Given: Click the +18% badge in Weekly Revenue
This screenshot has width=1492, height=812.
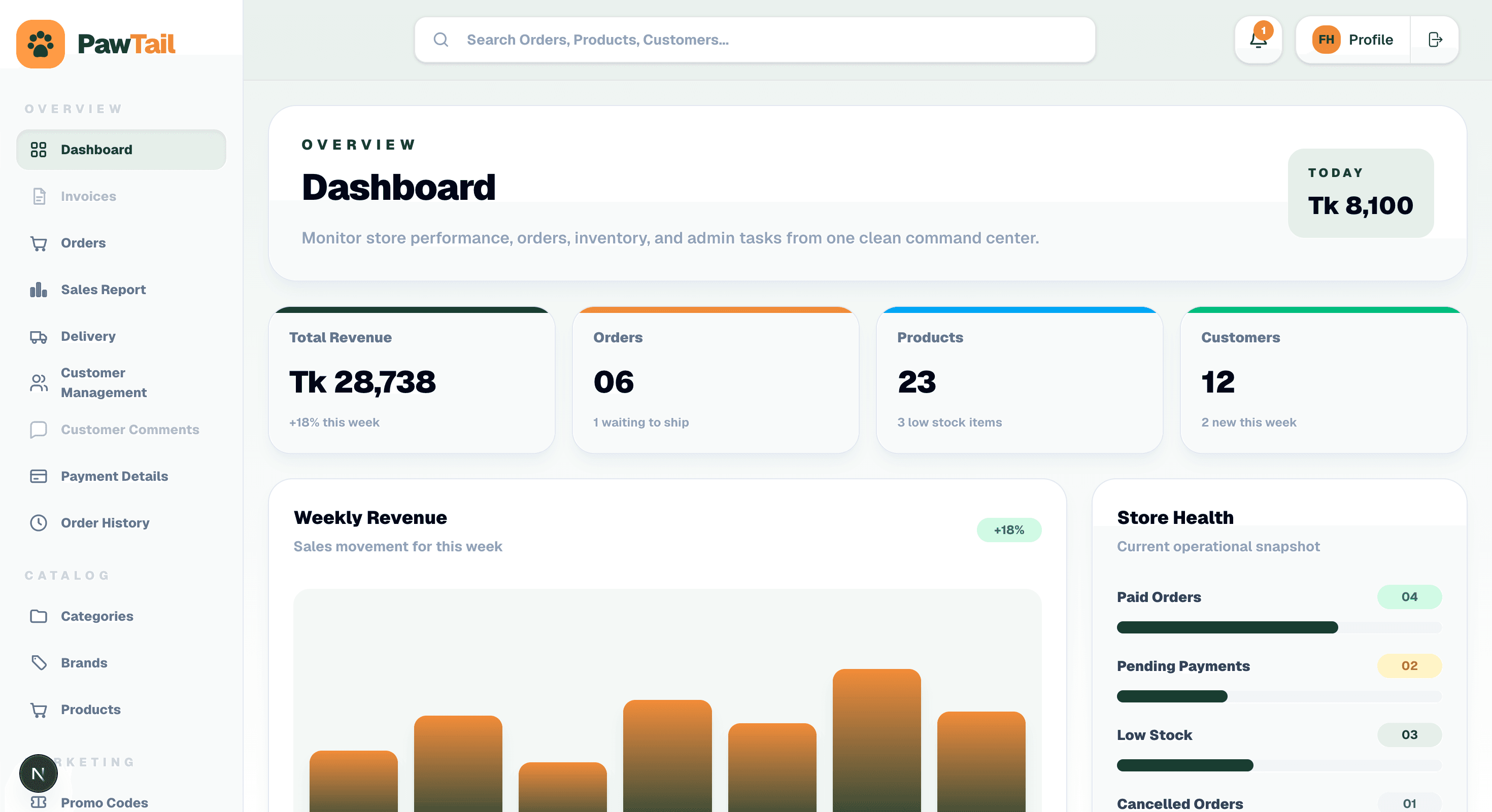Looking at the screenshot, I should click(1009, 530).
